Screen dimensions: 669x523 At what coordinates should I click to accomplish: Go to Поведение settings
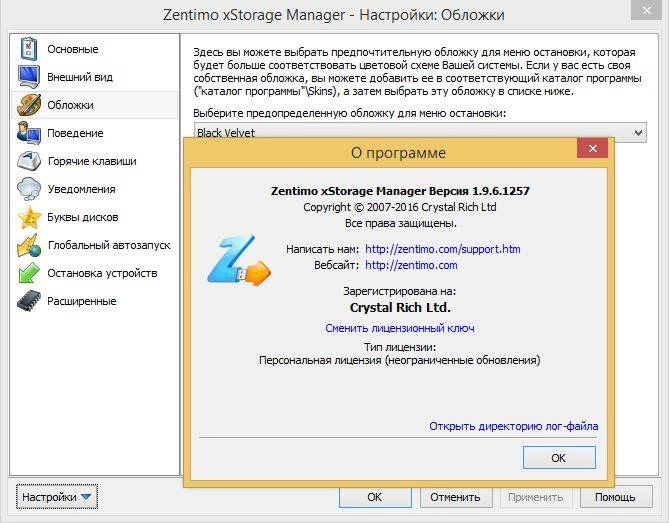75,133
